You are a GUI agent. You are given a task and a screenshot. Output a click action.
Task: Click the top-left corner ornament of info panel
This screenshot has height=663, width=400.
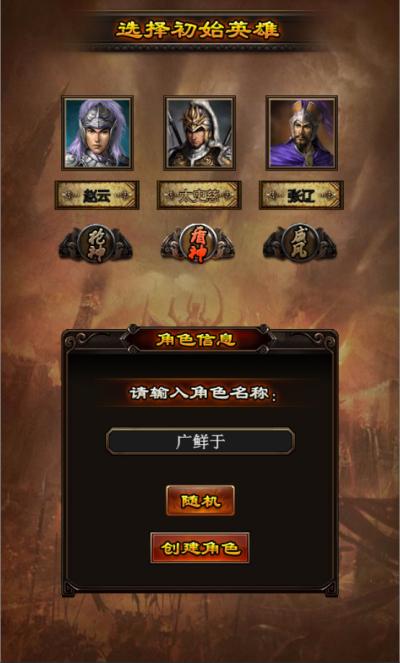click(x=76, y=340)
